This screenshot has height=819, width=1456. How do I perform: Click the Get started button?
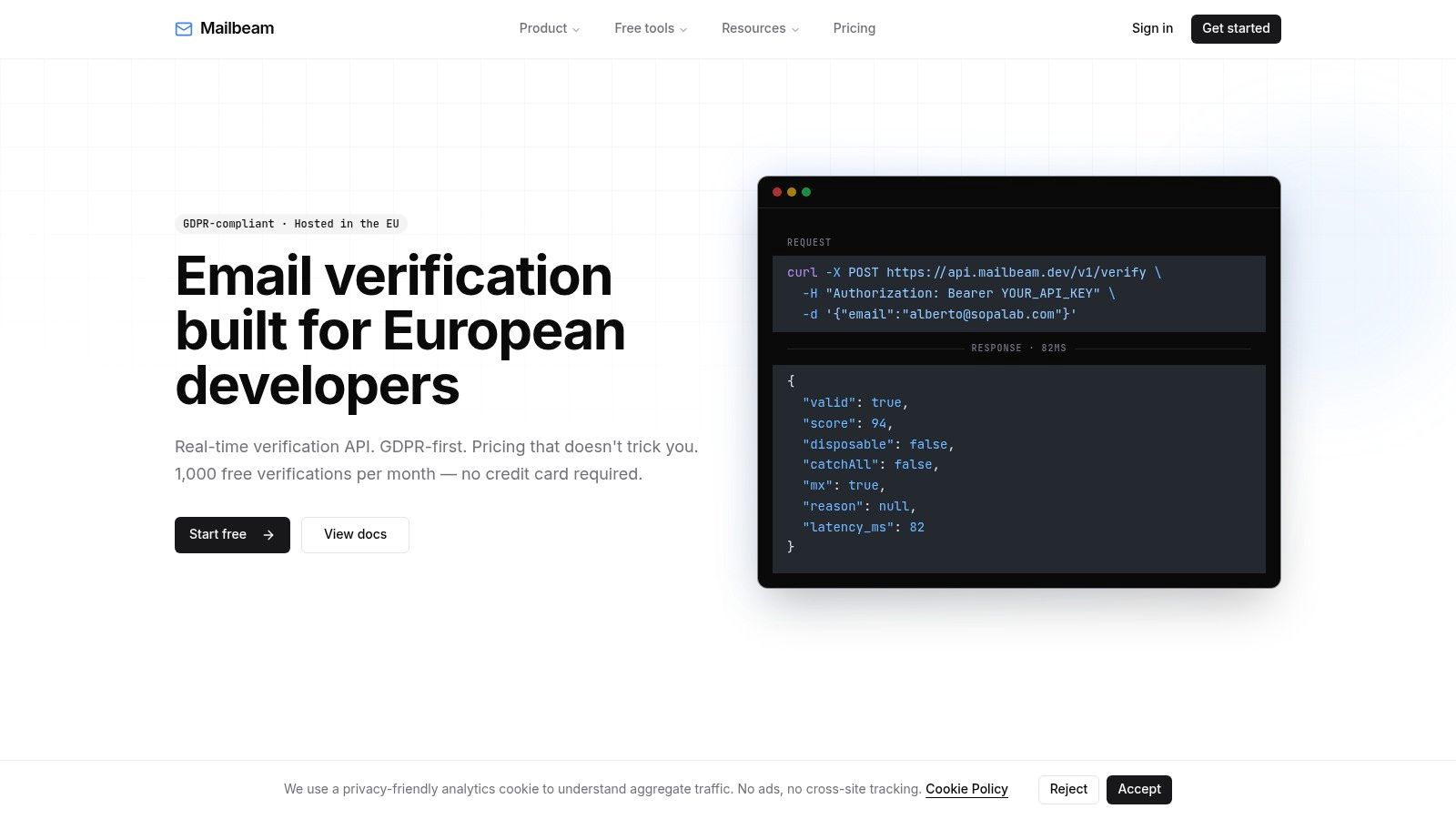pyautogui.click(x=1236, y=28)
